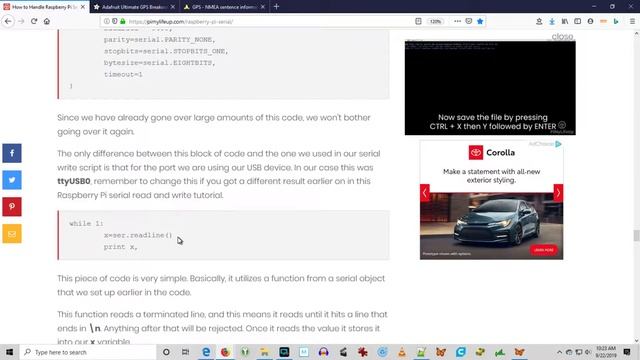Open the AdChoices icon

[558, 144]
